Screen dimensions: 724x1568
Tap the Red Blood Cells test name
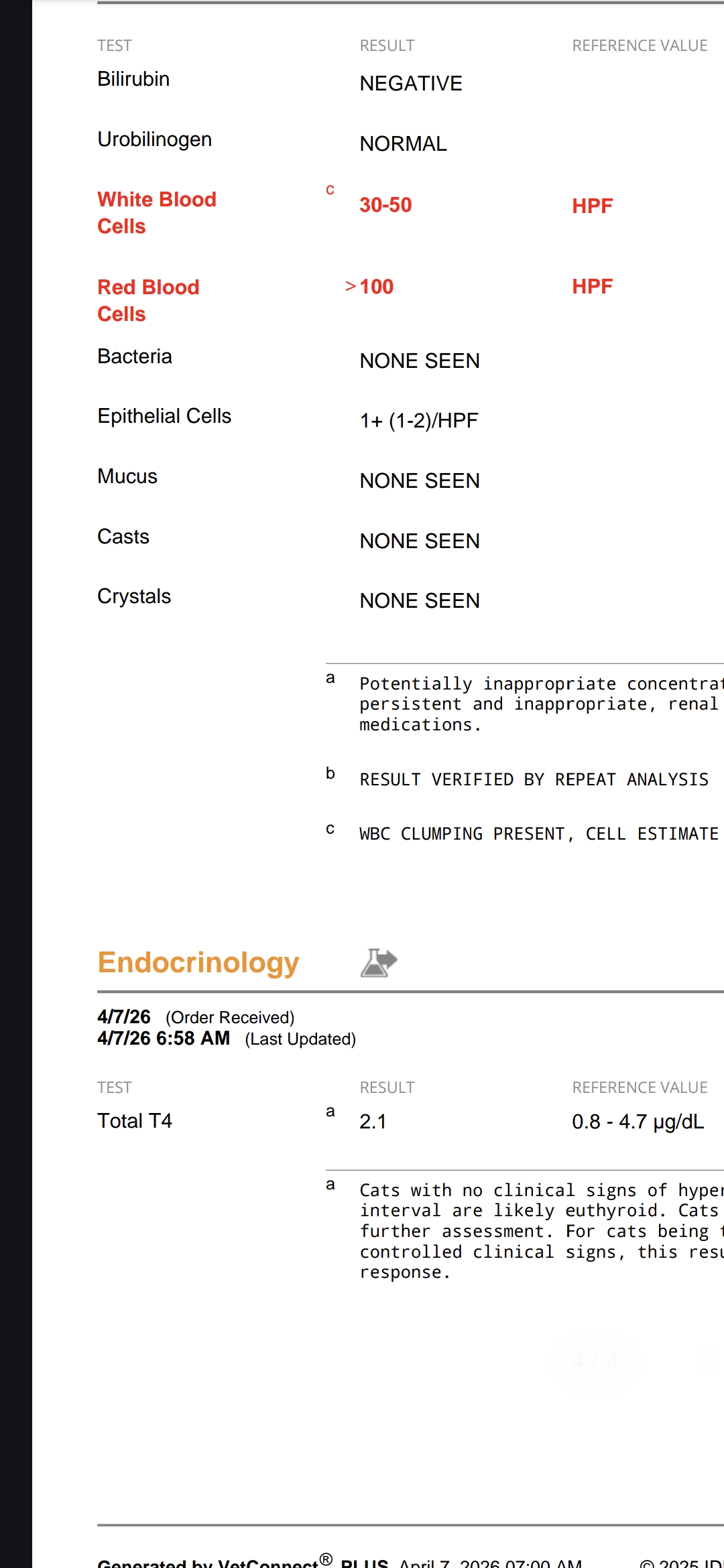click(148, 300)
